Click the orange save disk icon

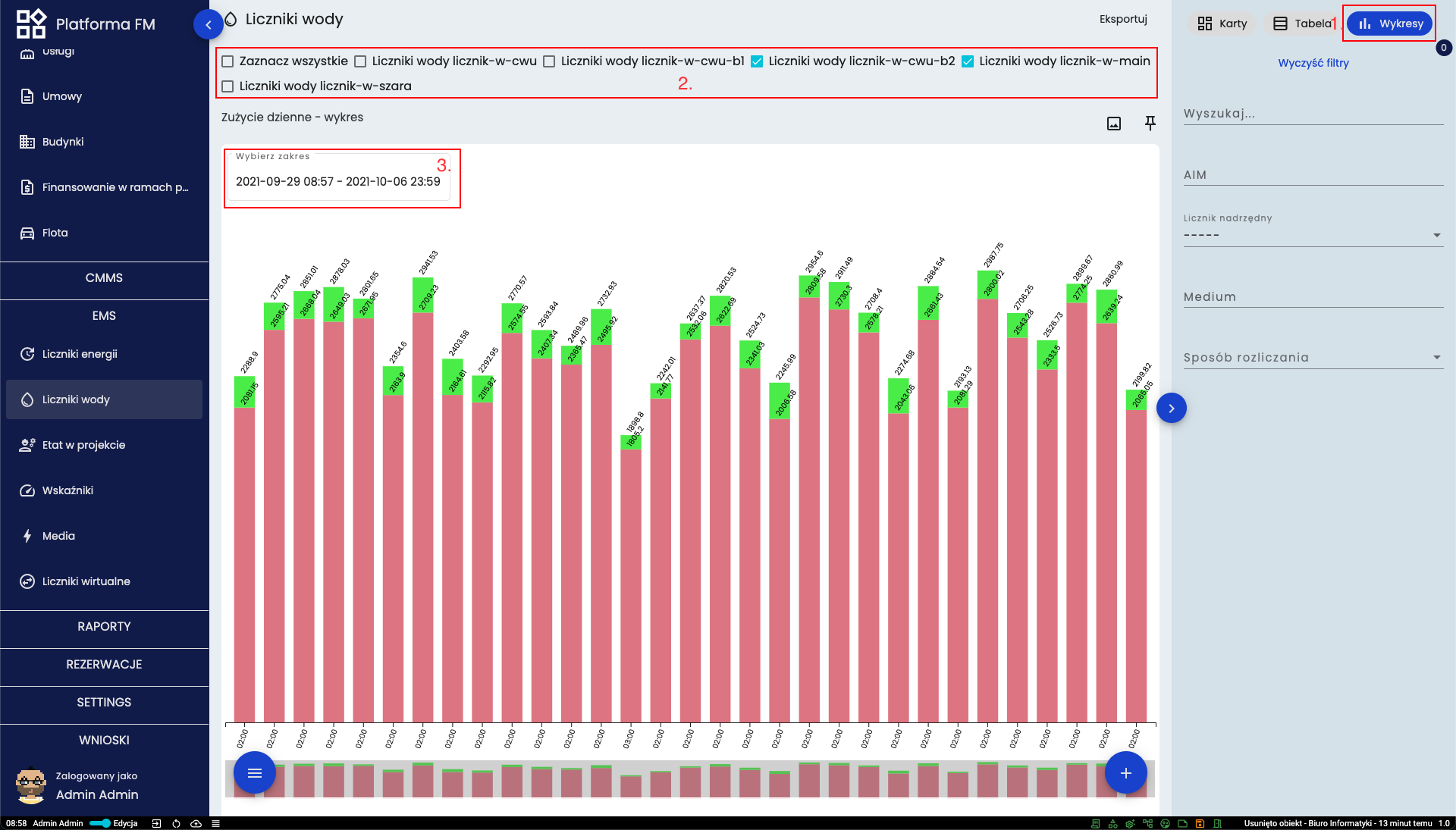1200,823
